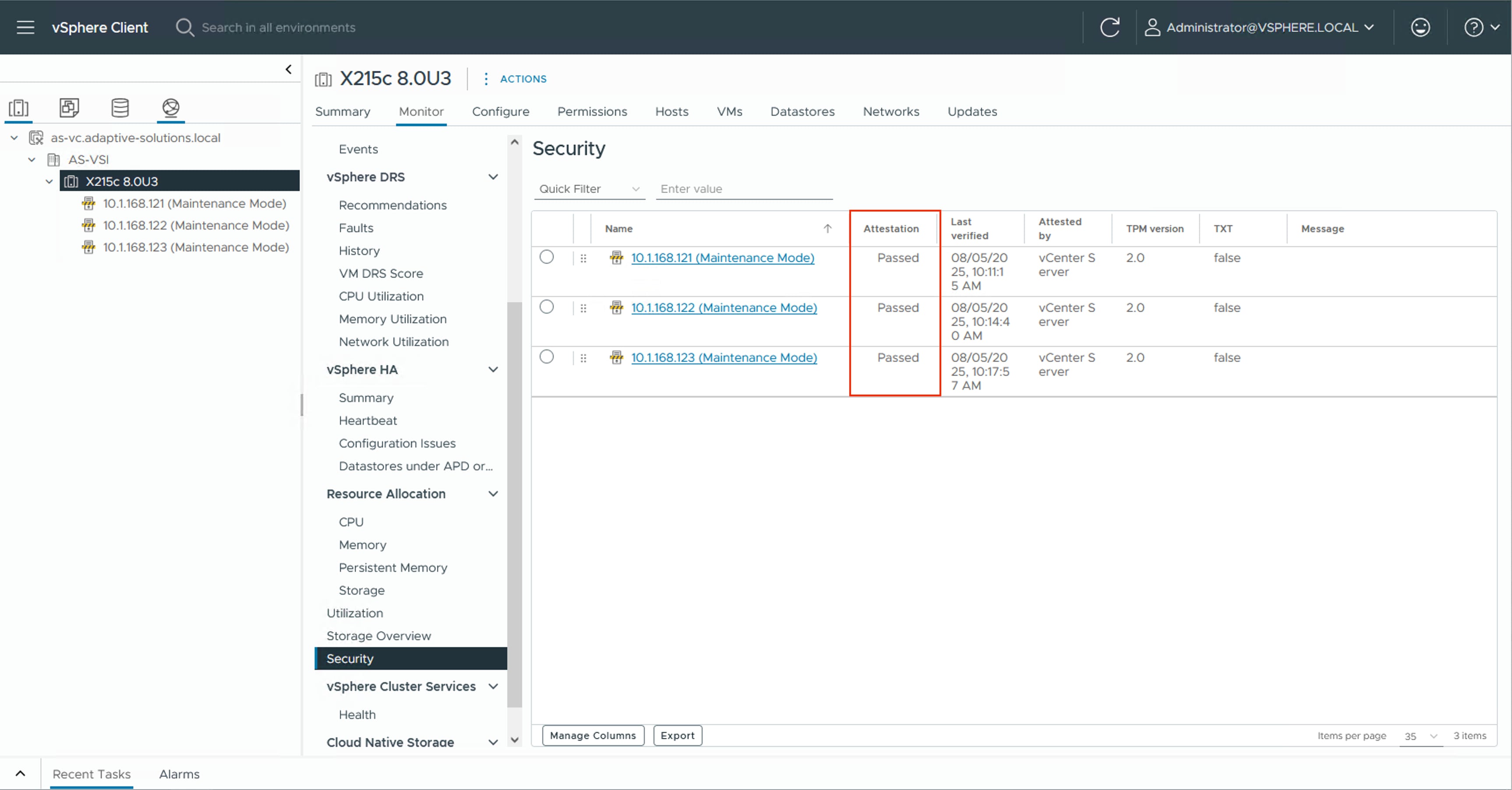Screen dimensions: 1512x790
Task: Expand the vSphere Cluster Services section
Action: (x=493, y=686)
